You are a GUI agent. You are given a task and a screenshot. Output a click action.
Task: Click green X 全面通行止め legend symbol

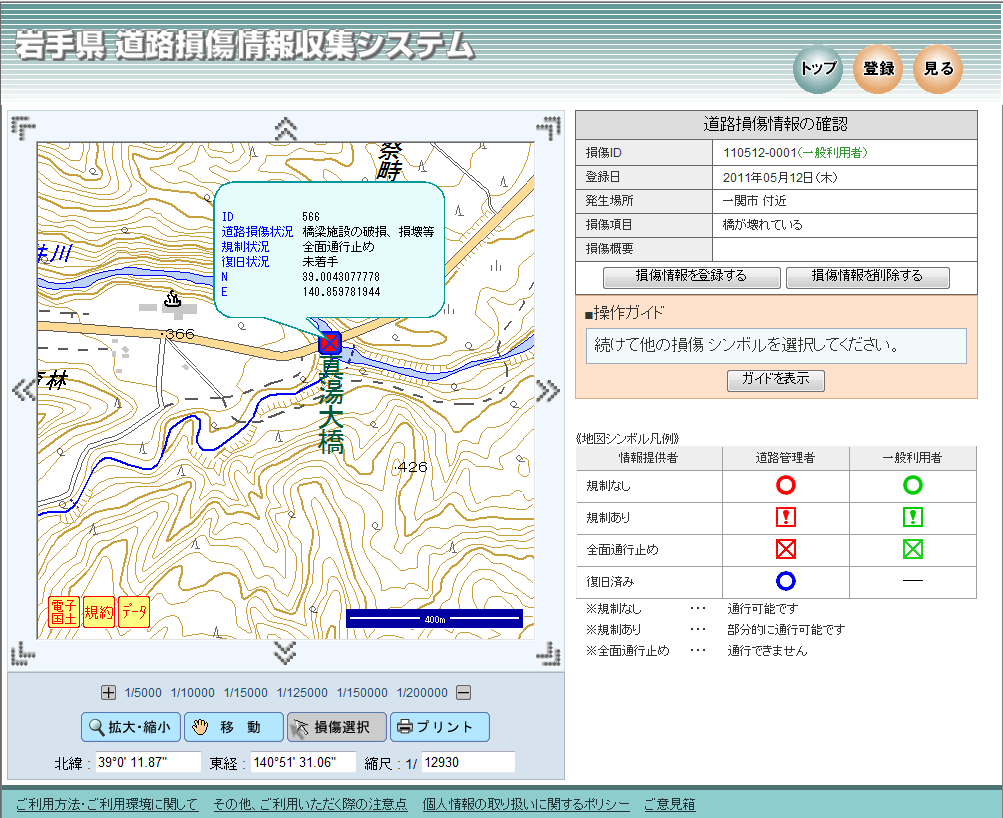coord(913,549)
